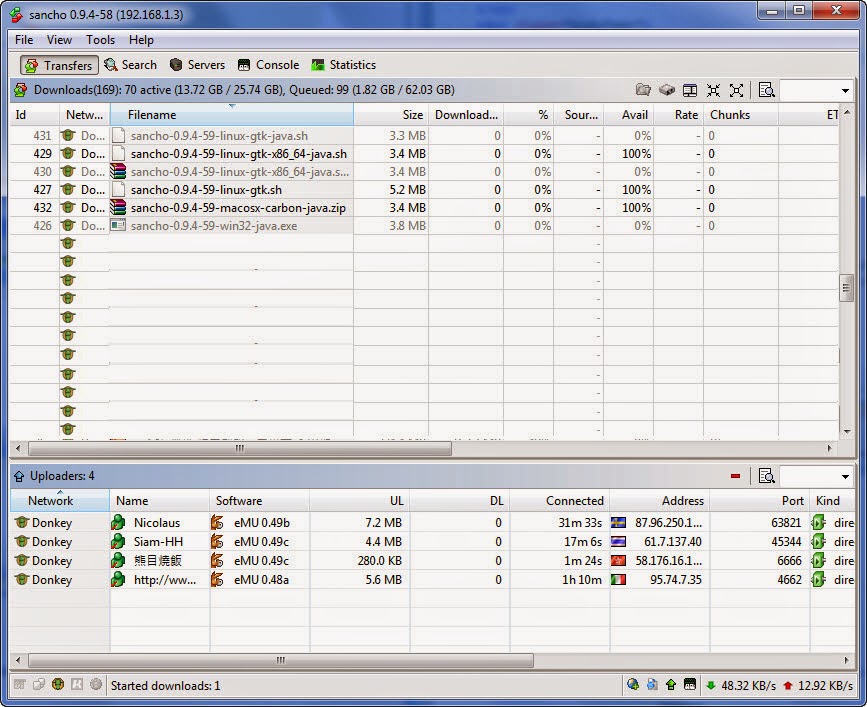The image size is (867, 707).
Task: Click the filter search icon in Downloads header
Action: pyautogui.click(x=766, y=90)
